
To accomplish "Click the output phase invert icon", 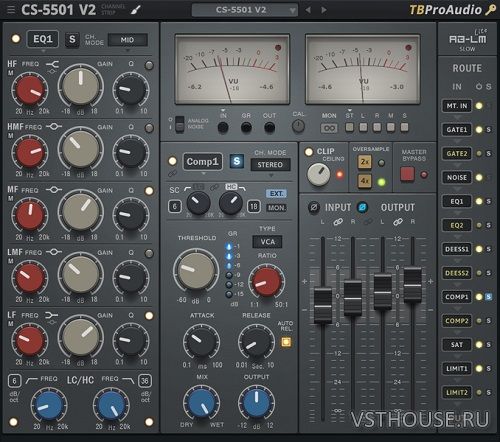I will [362, 207].
